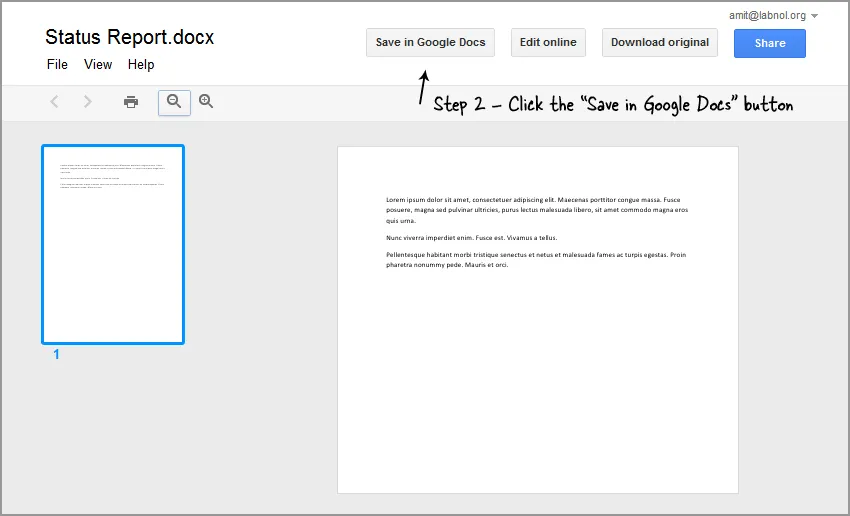The height and width of the screenshot is (516, 850).
Task: Click the Pellentesque habitant paragraph
Action: (x=536, y=260)
